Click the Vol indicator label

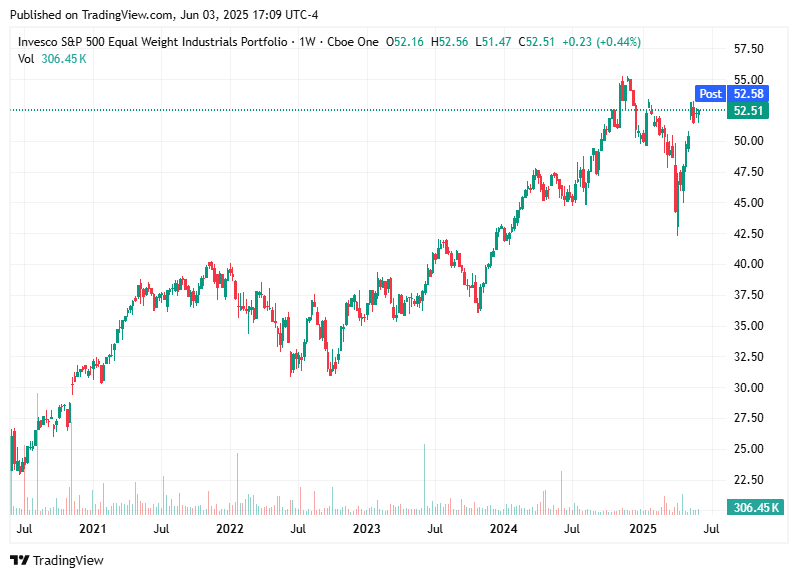click(x=26, y=59)
